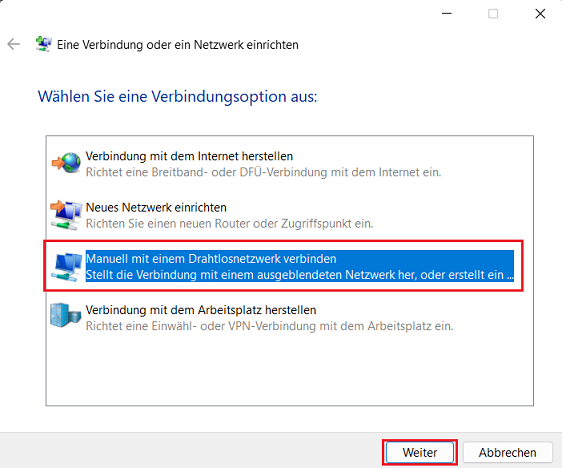
Task: Click the back arrow icon
Action: [x=14, y=44]
